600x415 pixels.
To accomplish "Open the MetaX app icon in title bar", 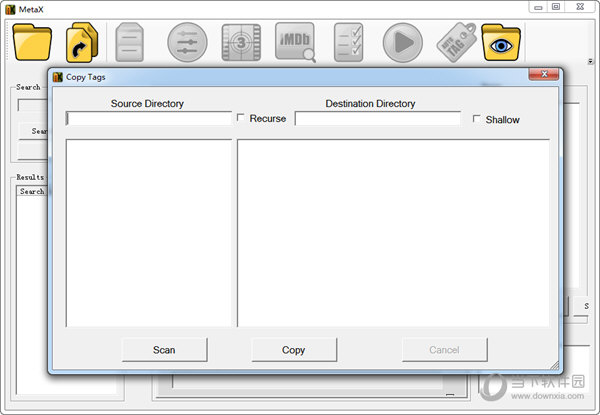I will click(x=10, y=10).
